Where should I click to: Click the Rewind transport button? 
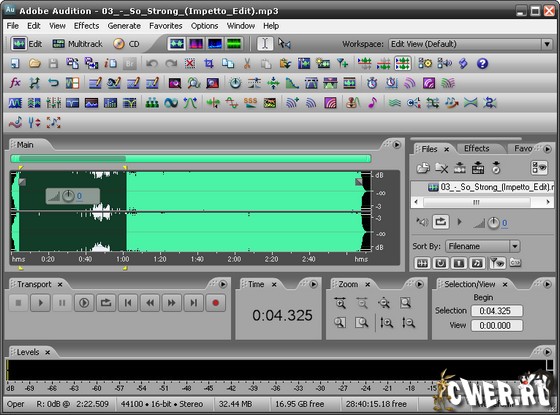click(150, 303)
